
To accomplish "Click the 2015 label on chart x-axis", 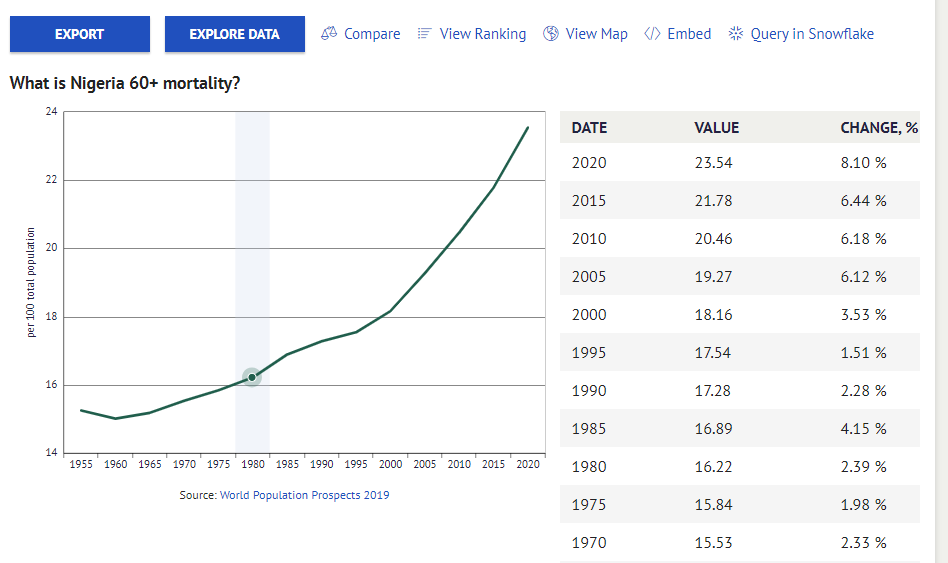I will pos(493,464).
